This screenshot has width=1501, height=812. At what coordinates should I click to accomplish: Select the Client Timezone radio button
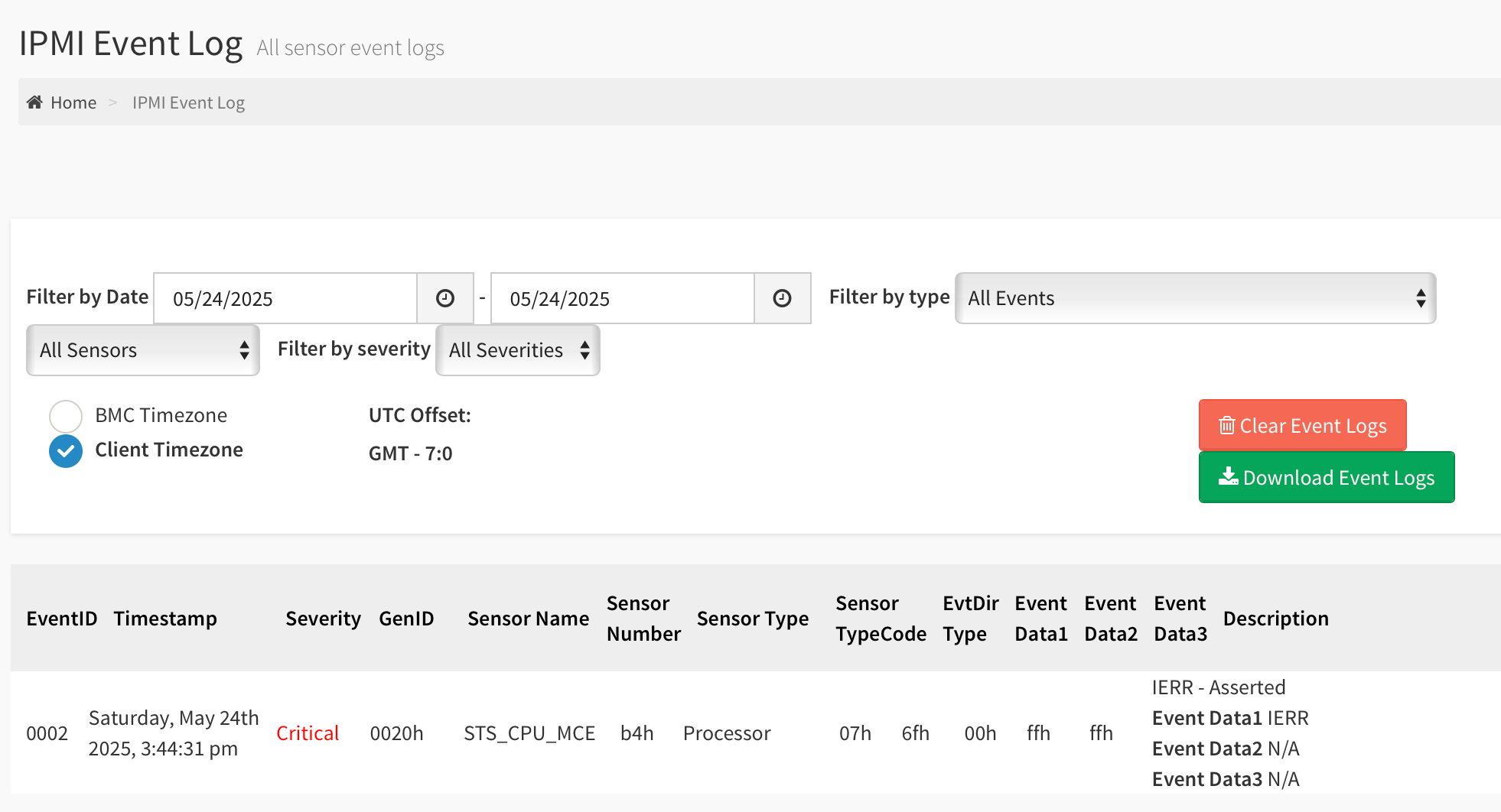66,451
